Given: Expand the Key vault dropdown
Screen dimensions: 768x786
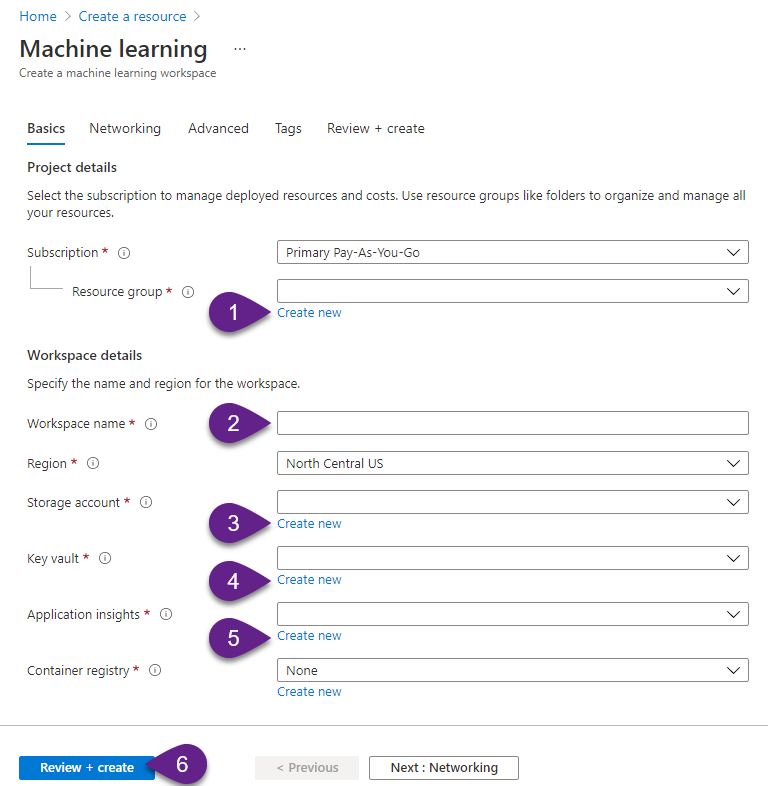Looking at the screenshot, I should pyautogui.click(x=512, y=558).
